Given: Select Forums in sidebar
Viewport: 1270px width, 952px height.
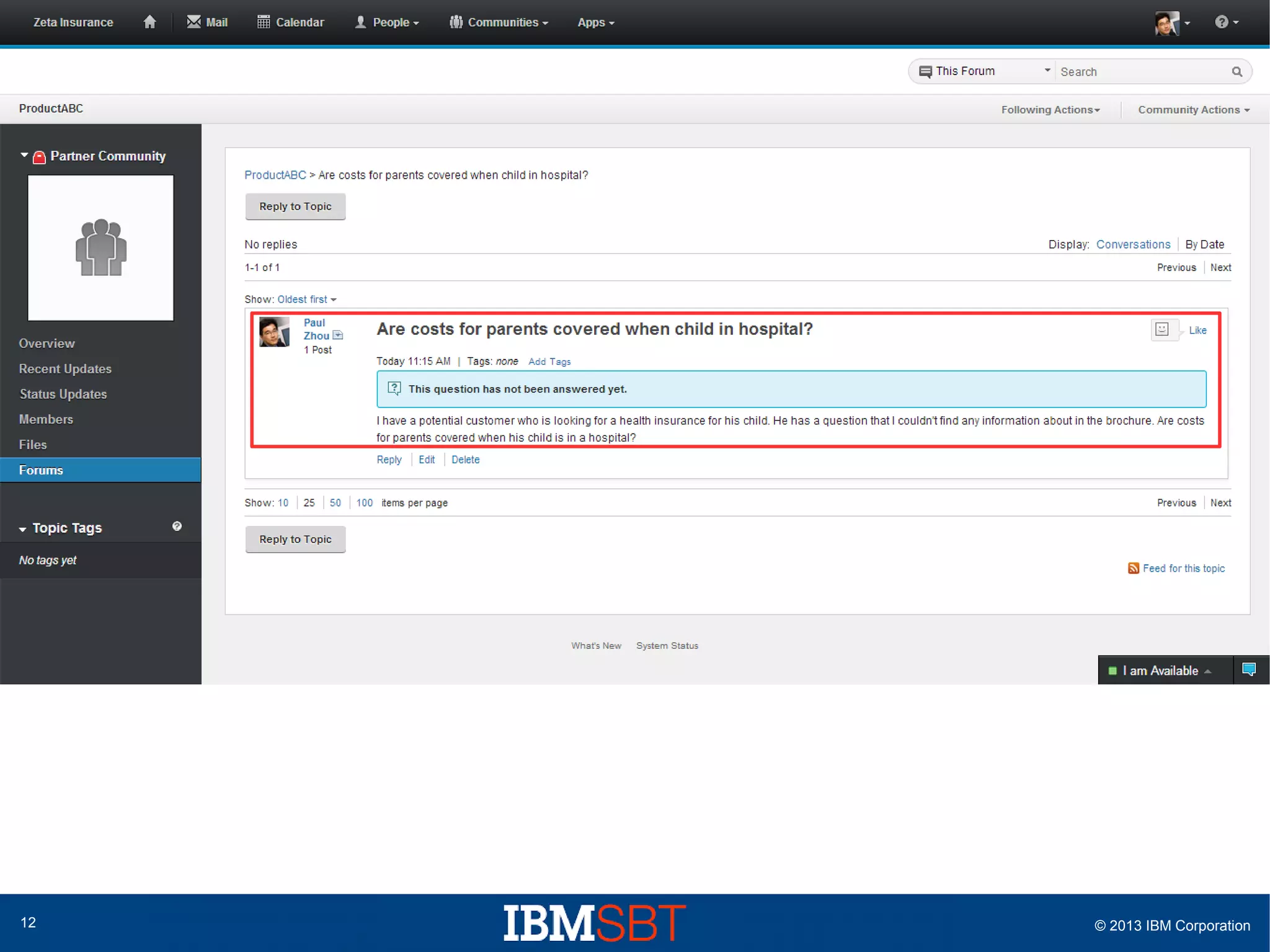Looking at the screenshot, I should click(x=100, y=470).
